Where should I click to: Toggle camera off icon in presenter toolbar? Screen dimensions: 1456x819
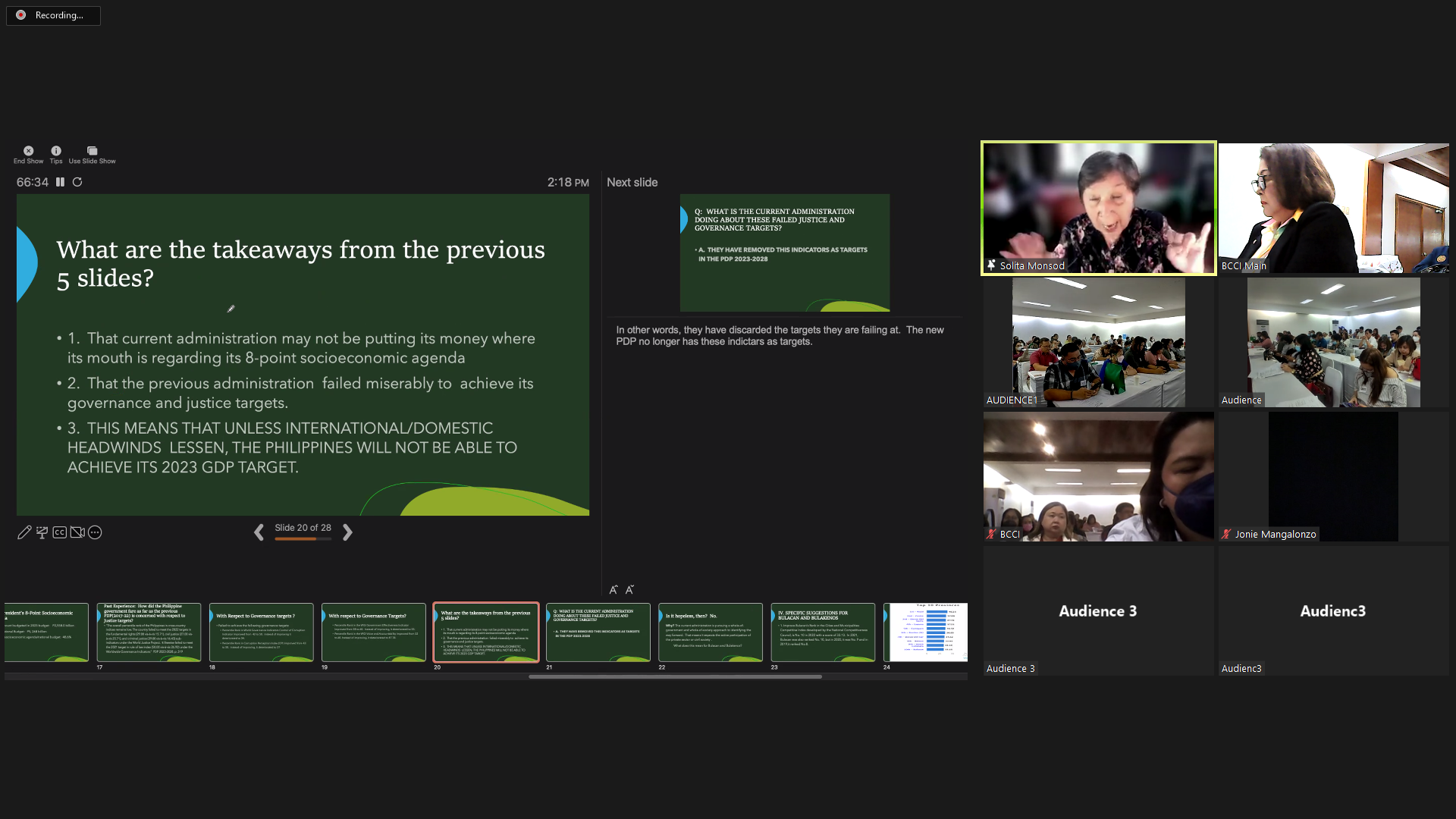(x=77, y=532)
